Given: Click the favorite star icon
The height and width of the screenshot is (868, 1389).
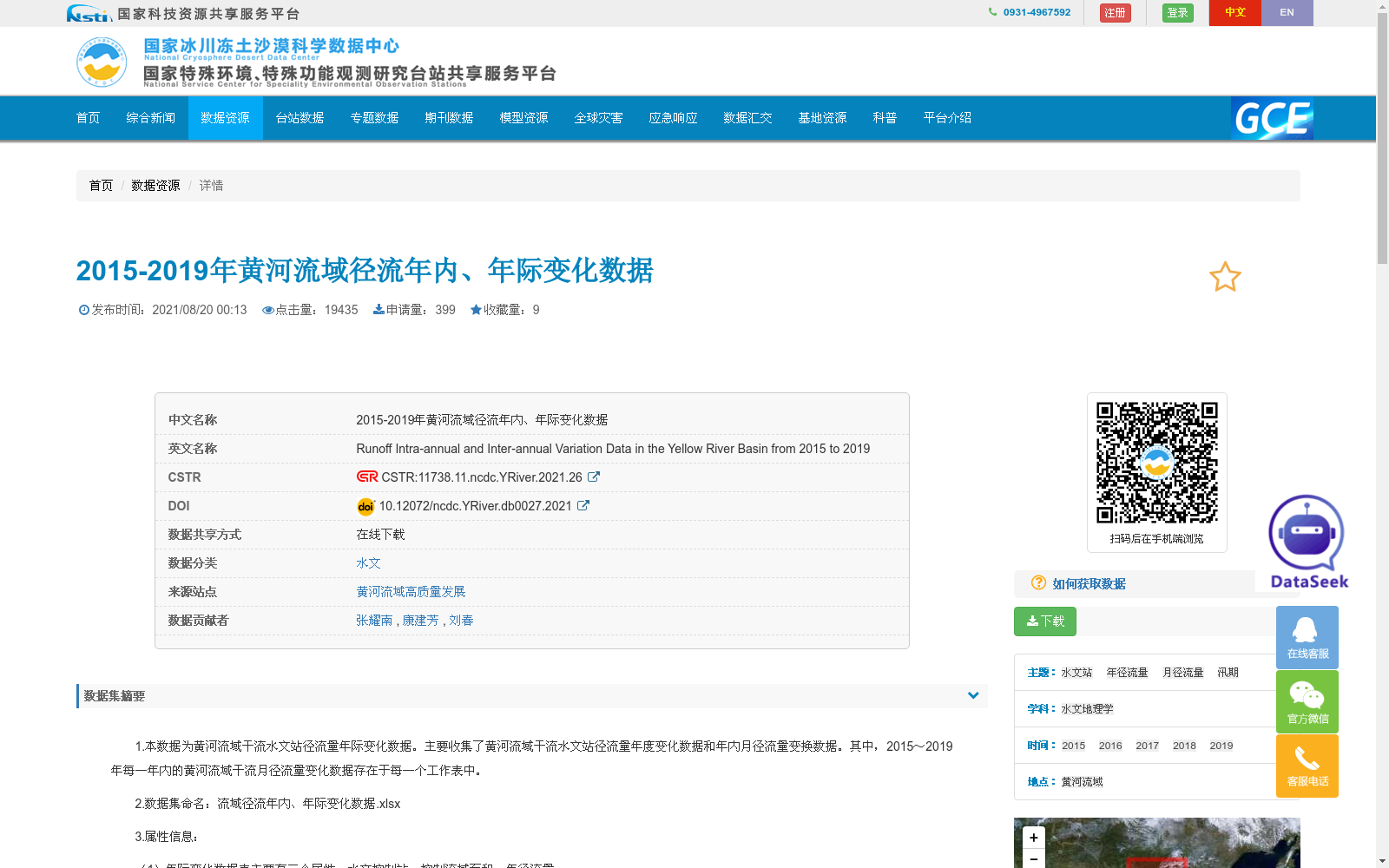Looking at the screenshot, I should tap(1225, 277).
